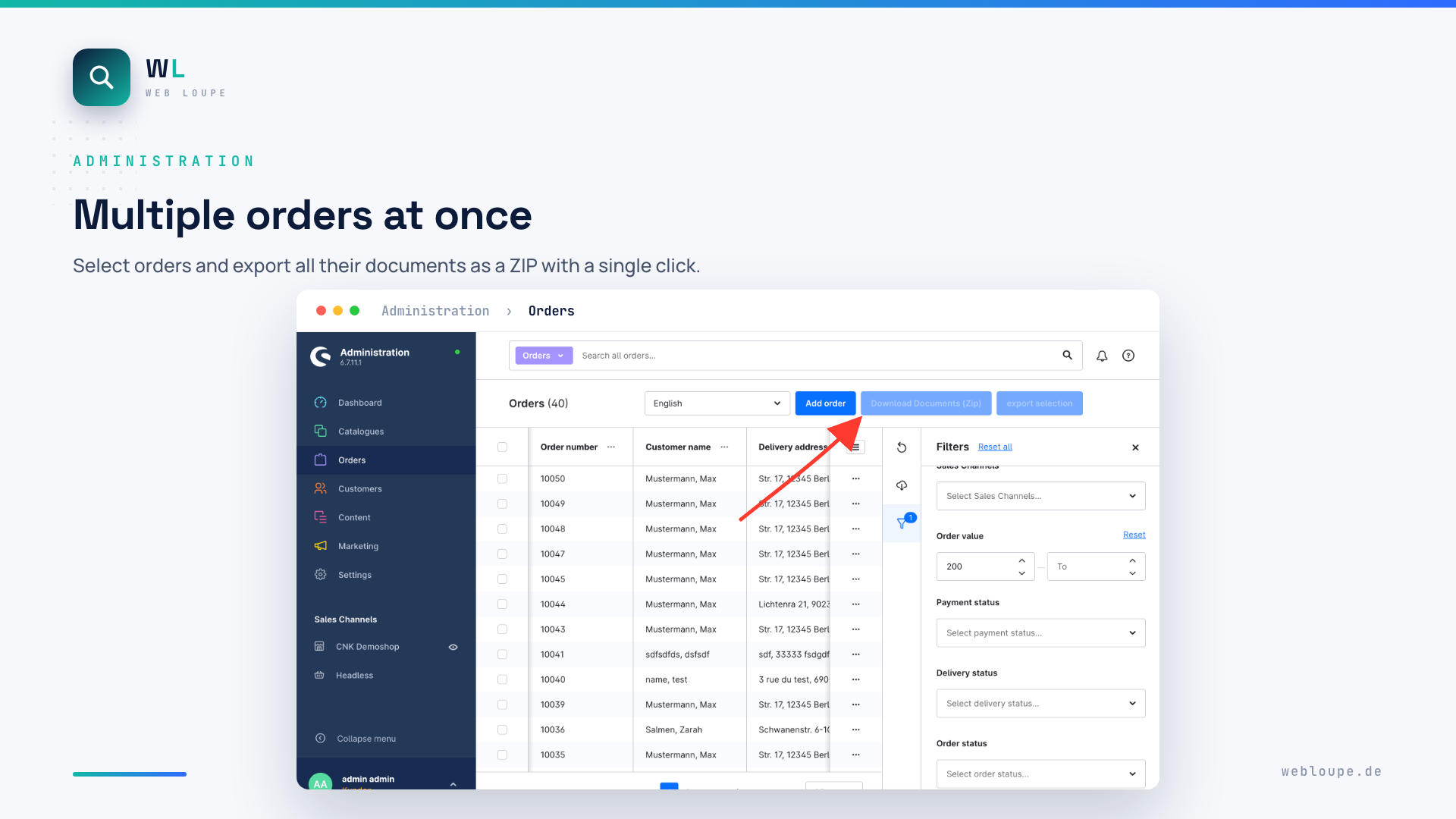The width and height of the screenshot is (1456, 819).
Task: Click the Shopware logo icon
Action: pyautogui.click(x=321, y=356)
